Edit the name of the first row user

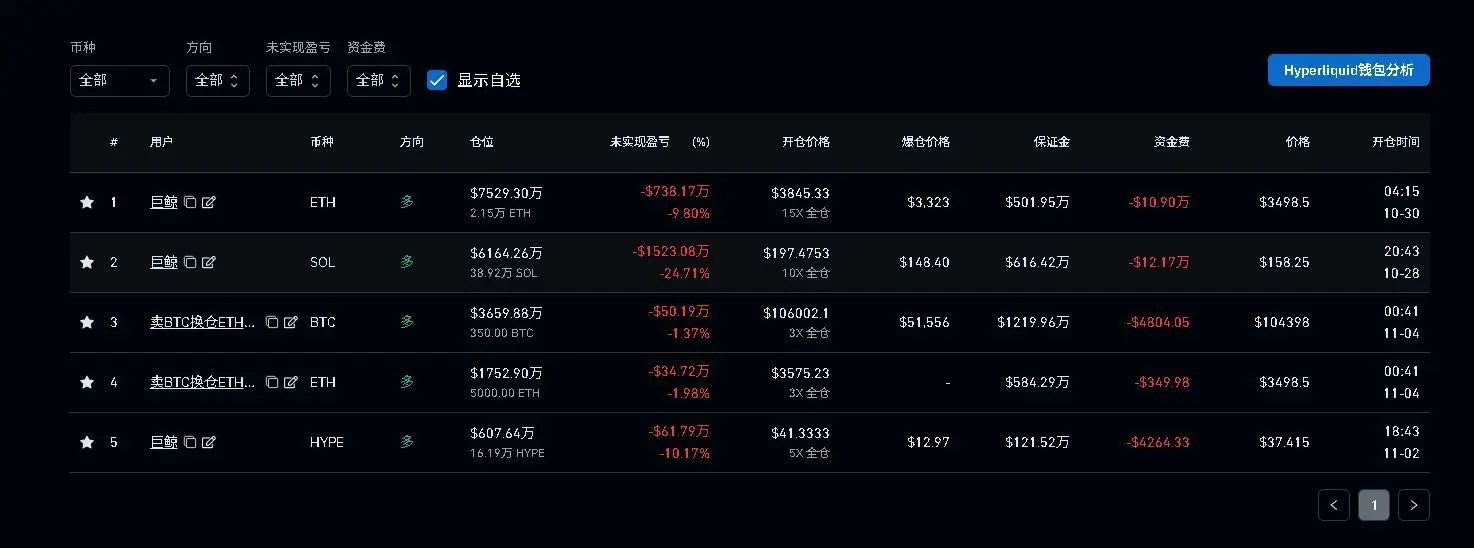pyautogui.click(x=209, y=202)
